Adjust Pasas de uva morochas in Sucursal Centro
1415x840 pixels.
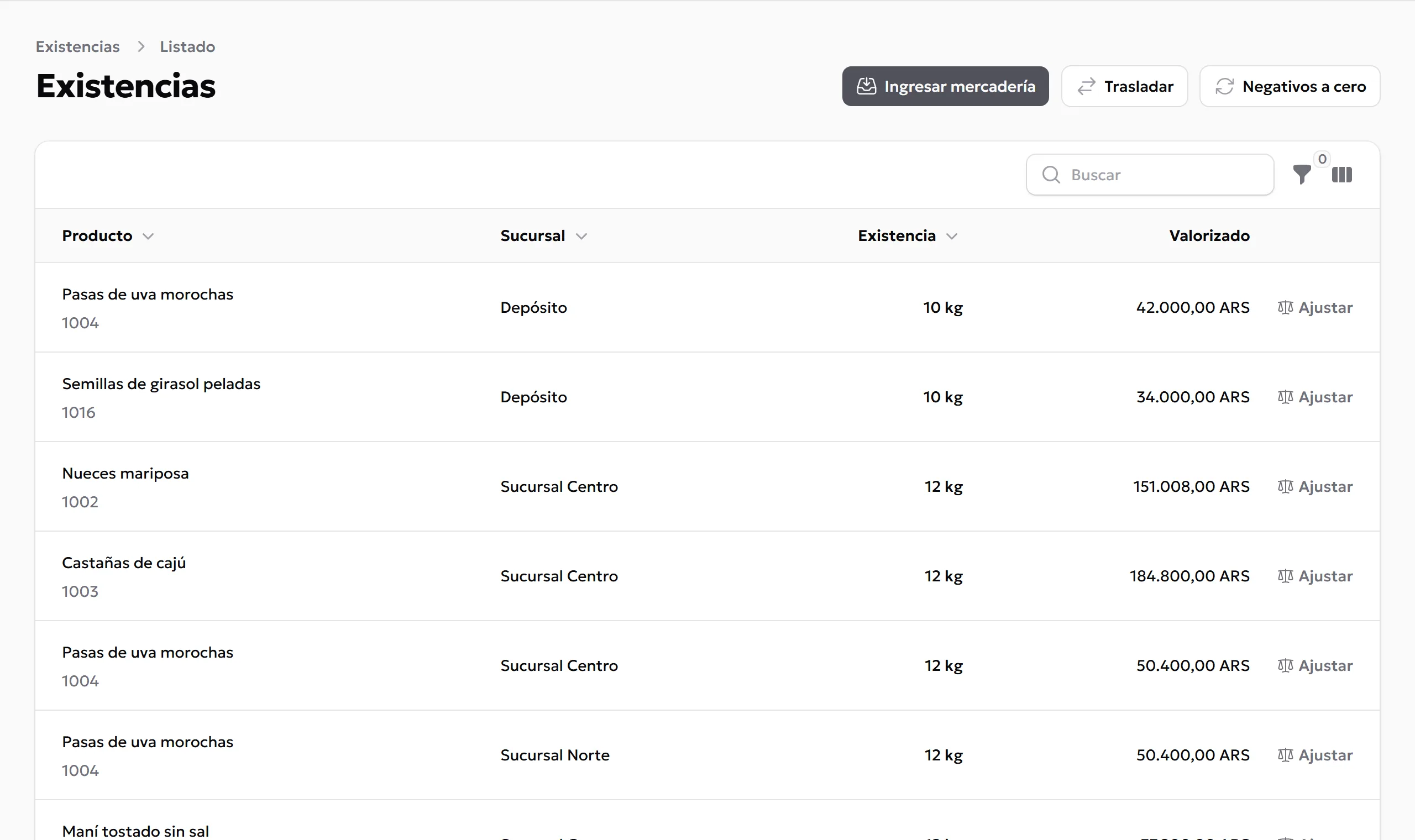point(1315,665)
